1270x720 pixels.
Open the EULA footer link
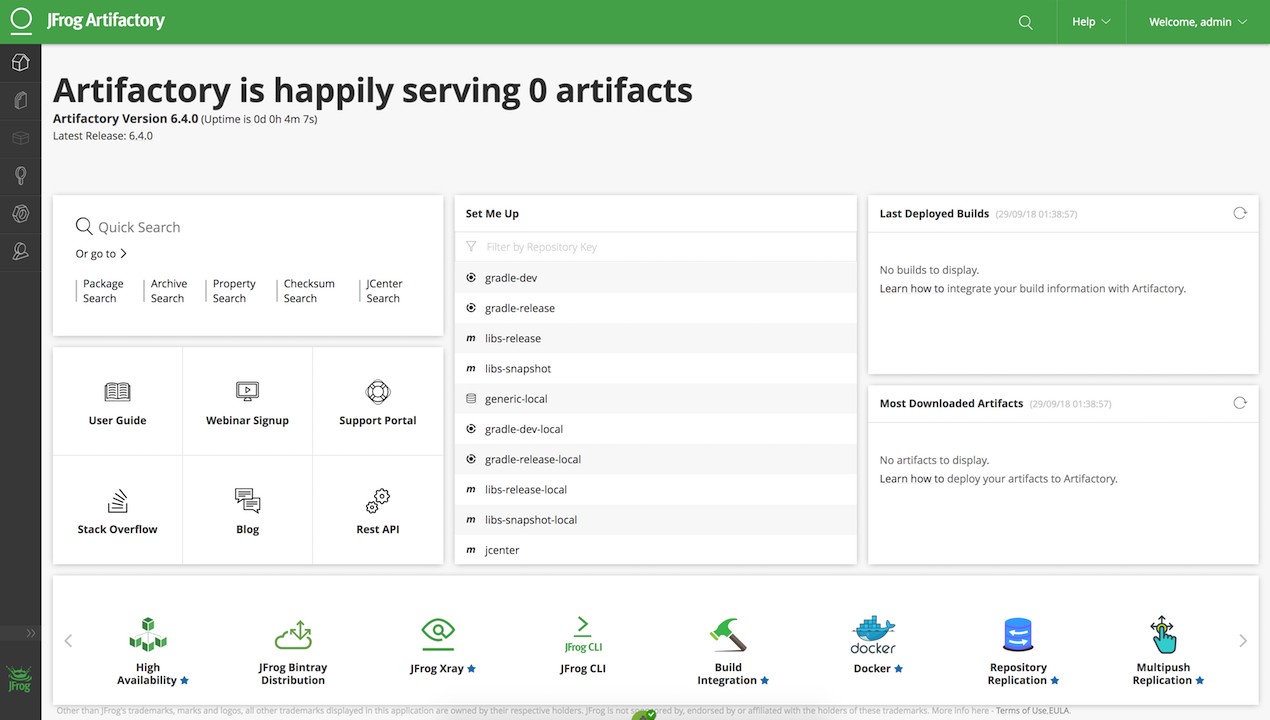1059,711
